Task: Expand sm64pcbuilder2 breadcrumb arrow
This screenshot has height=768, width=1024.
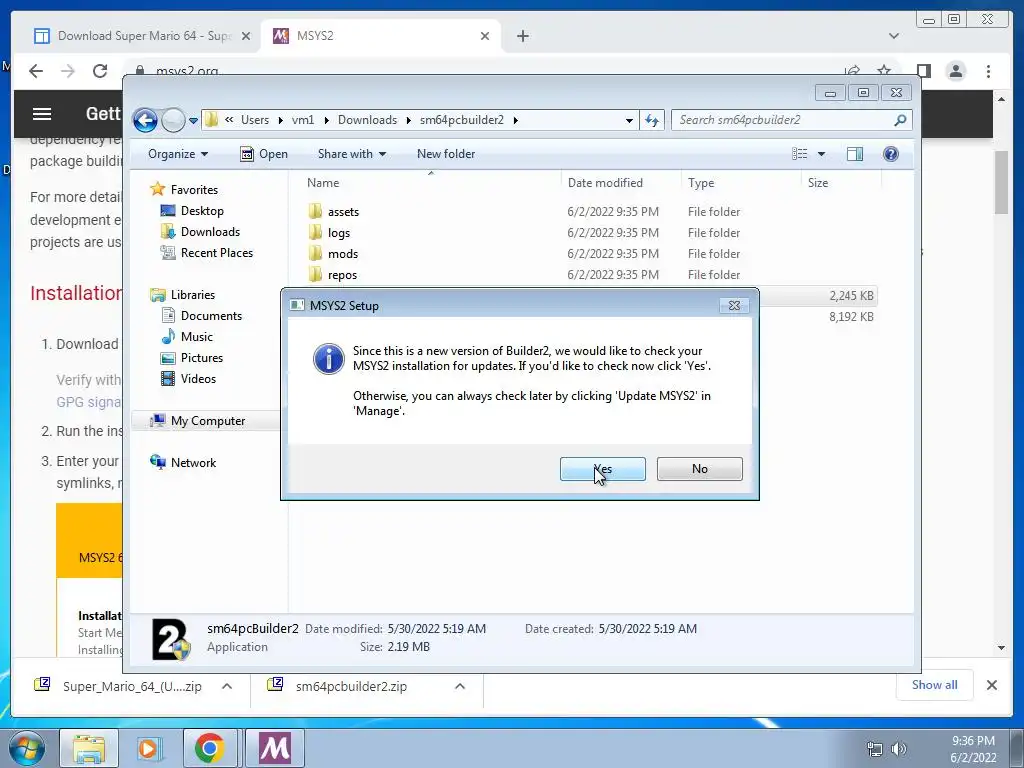Action: pos(516,120)
